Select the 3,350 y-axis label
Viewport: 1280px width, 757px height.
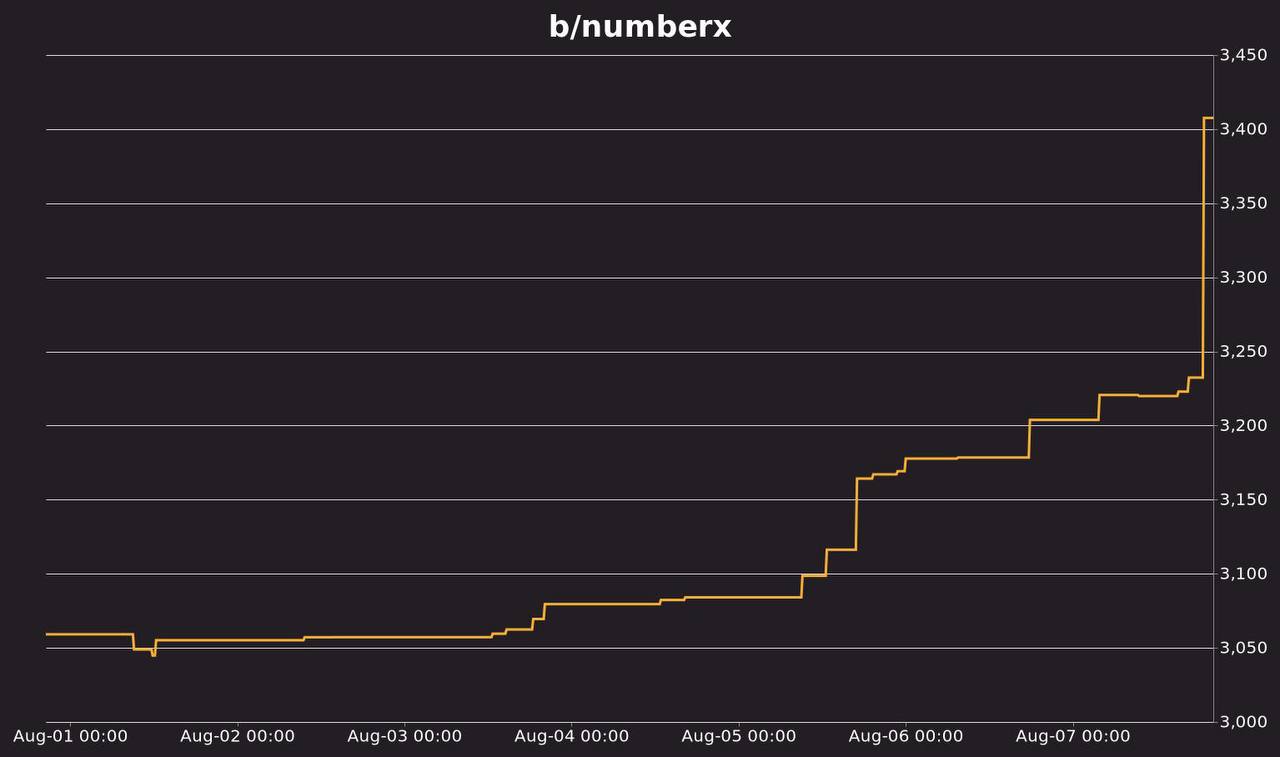click(1244, 204)
